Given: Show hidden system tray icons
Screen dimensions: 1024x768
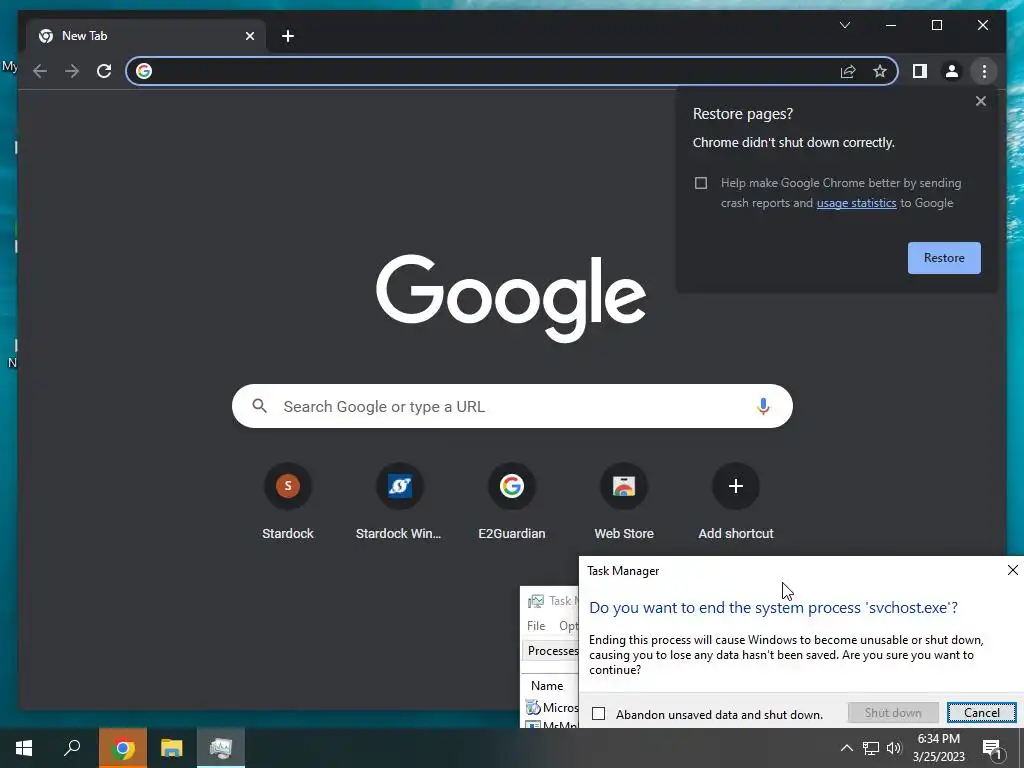Looking at the screenshot, I should (x=846, y=748).
